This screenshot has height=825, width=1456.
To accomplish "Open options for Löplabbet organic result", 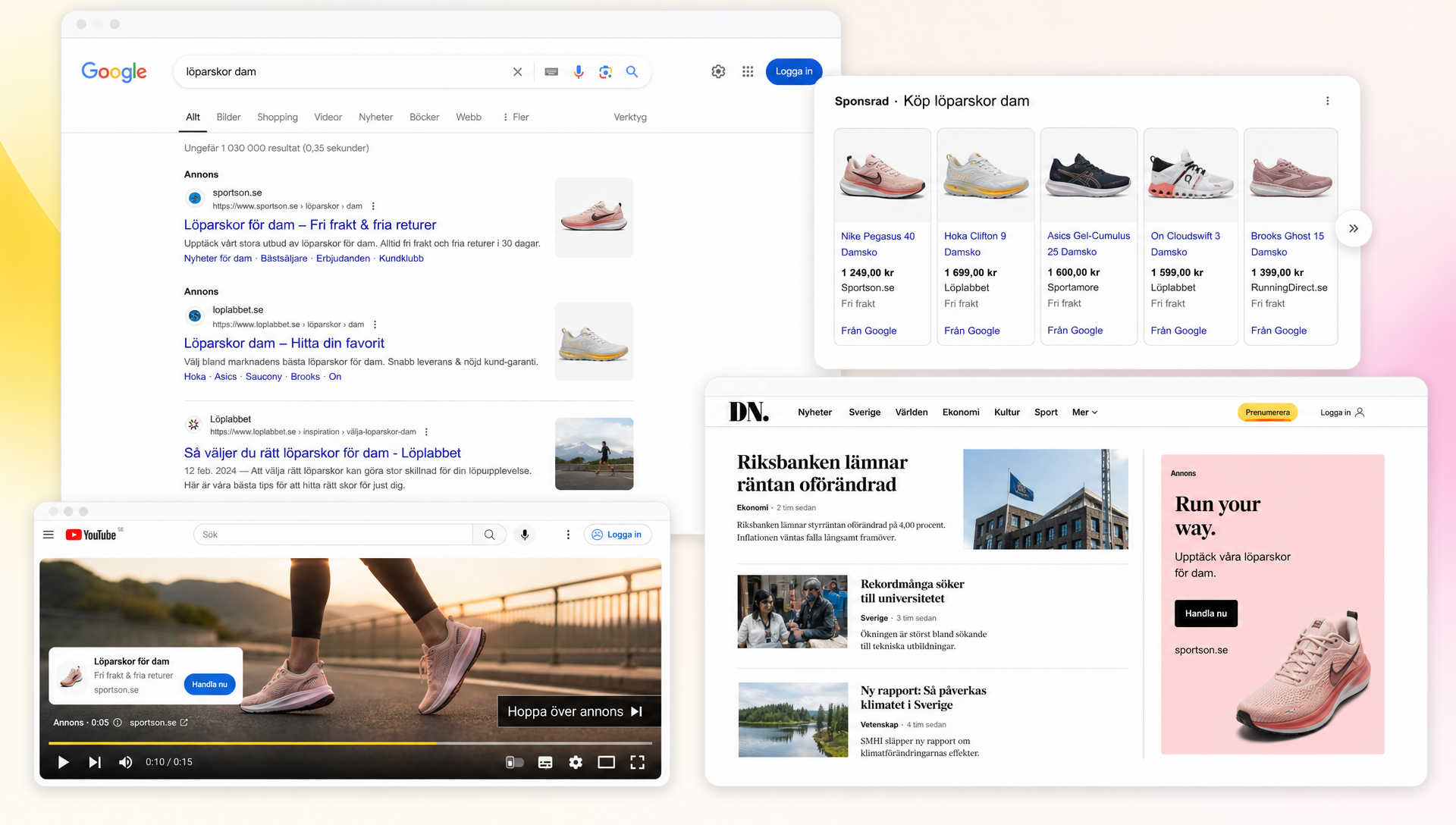I will [426, 432].
